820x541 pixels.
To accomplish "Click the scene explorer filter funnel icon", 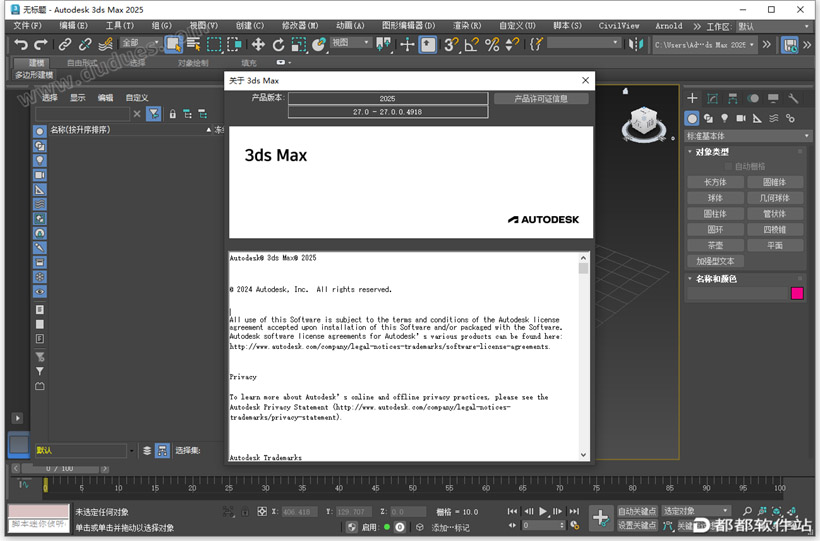I will click(x=154, y=114).
